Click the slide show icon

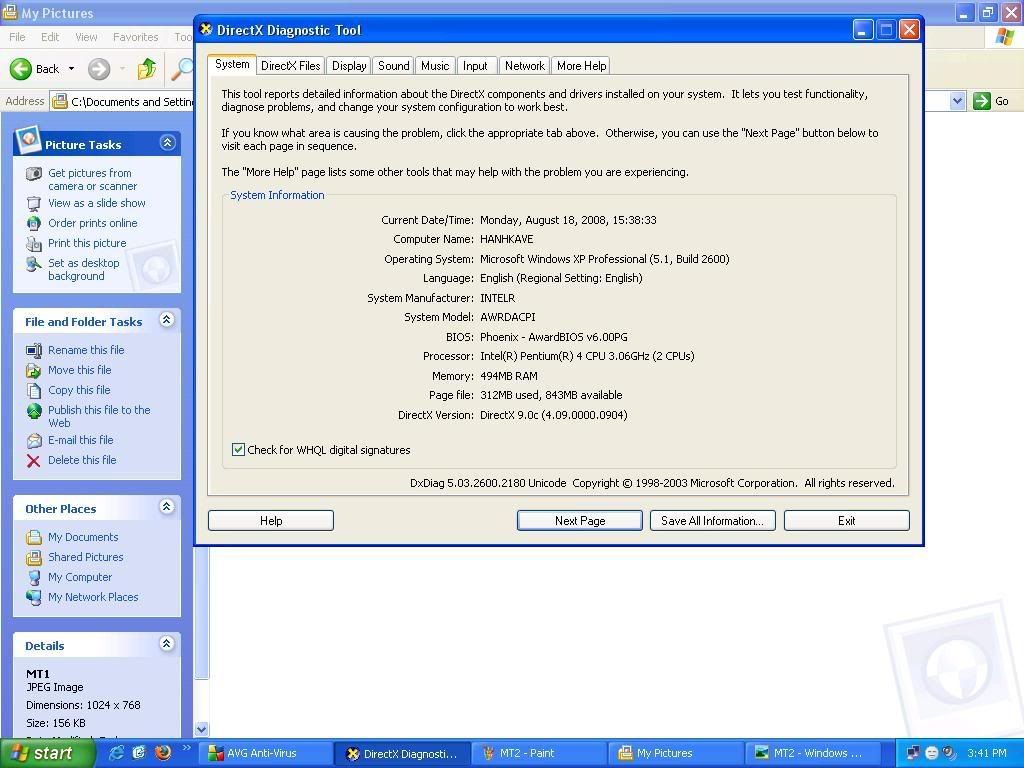point(34,203)
